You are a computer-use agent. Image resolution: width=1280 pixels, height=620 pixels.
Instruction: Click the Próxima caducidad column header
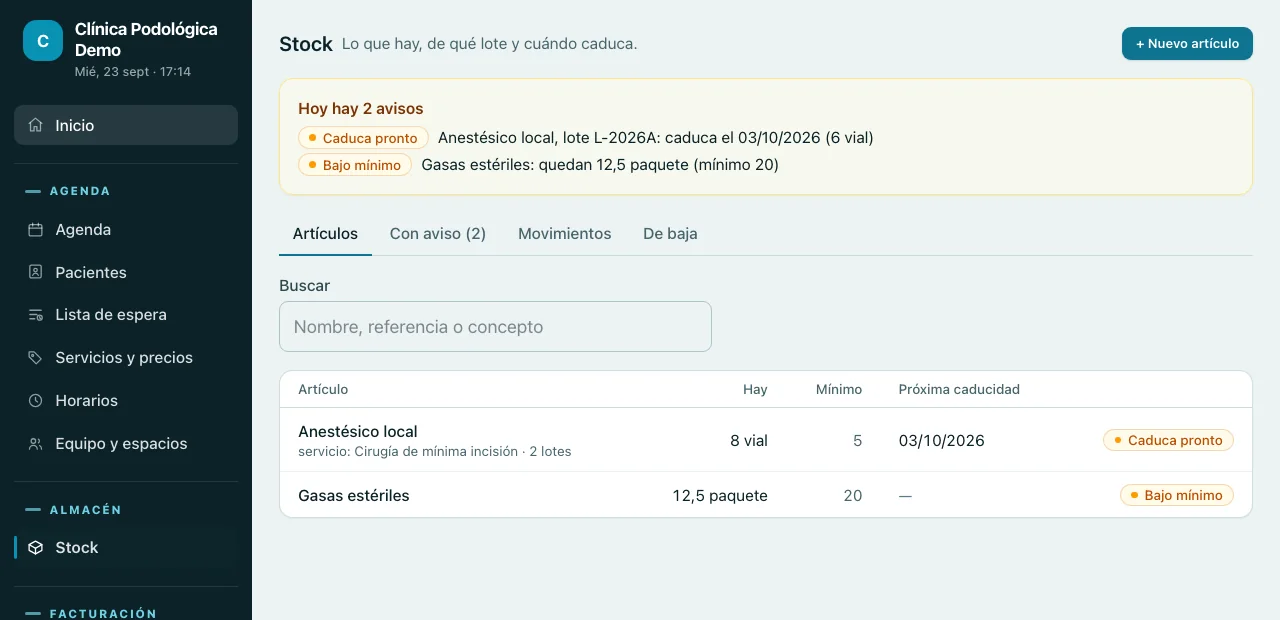[x=959, y=390]
